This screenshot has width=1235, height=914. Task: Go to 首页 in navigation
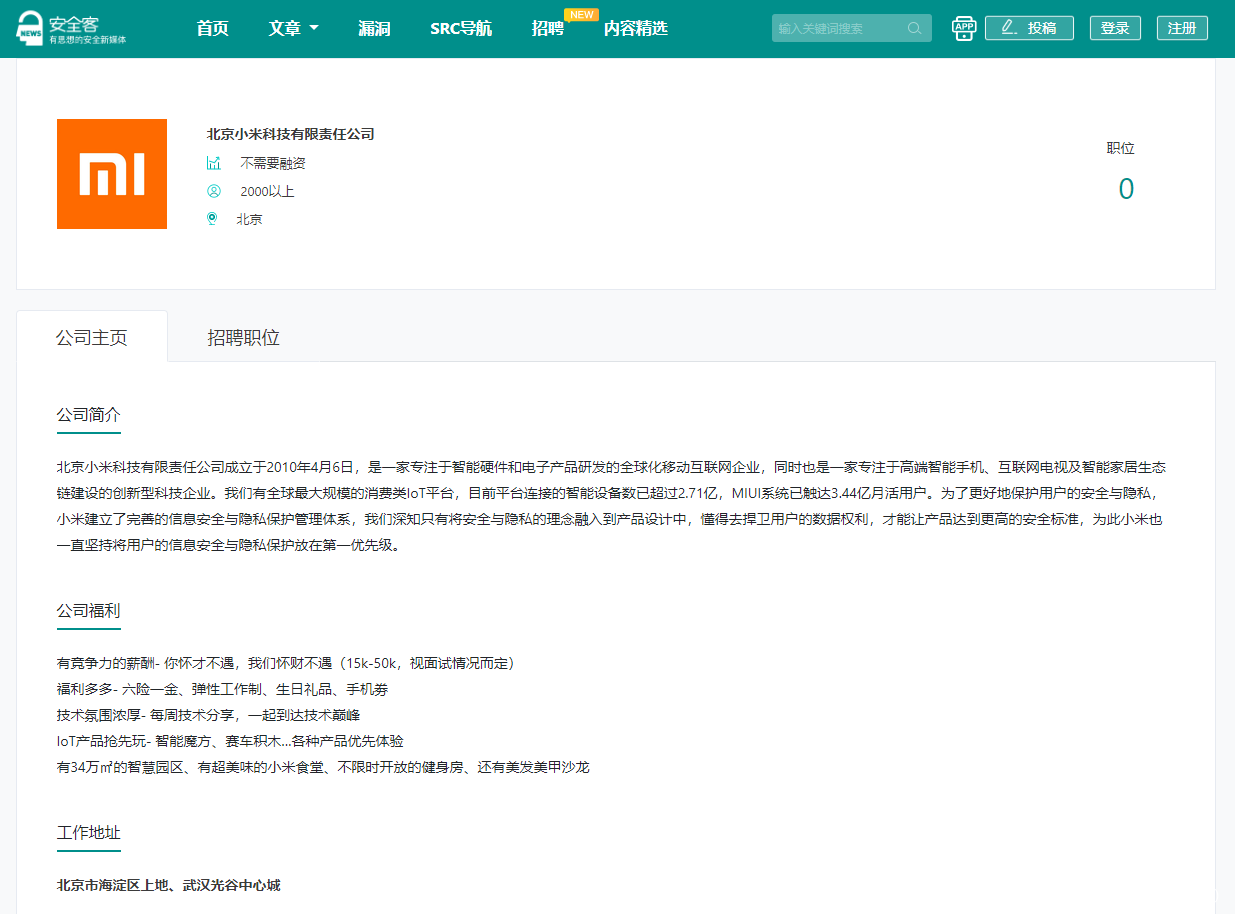[x=212, y=28]
